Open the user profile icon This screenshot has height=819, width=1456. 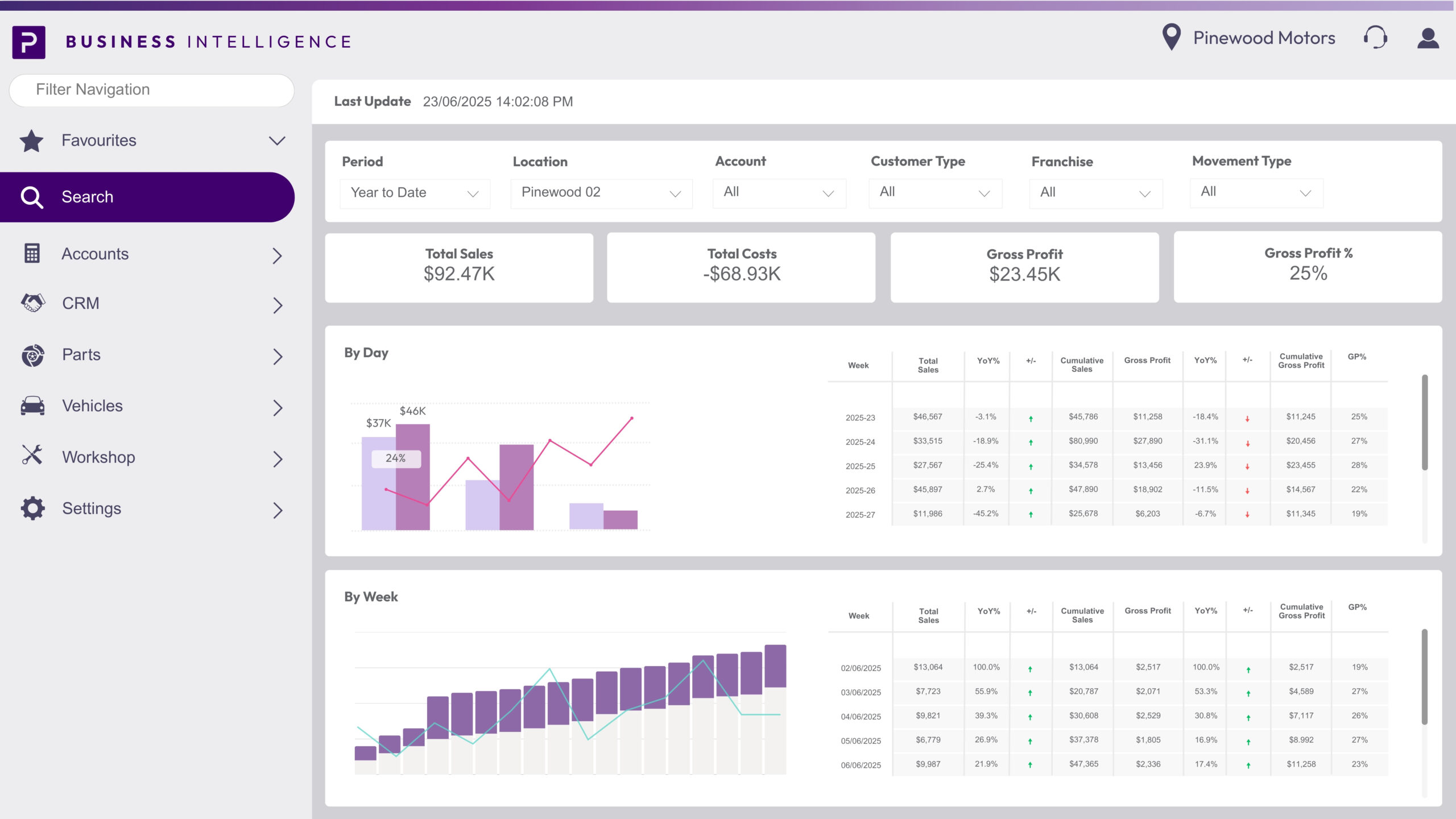(x=1428, y=38)
